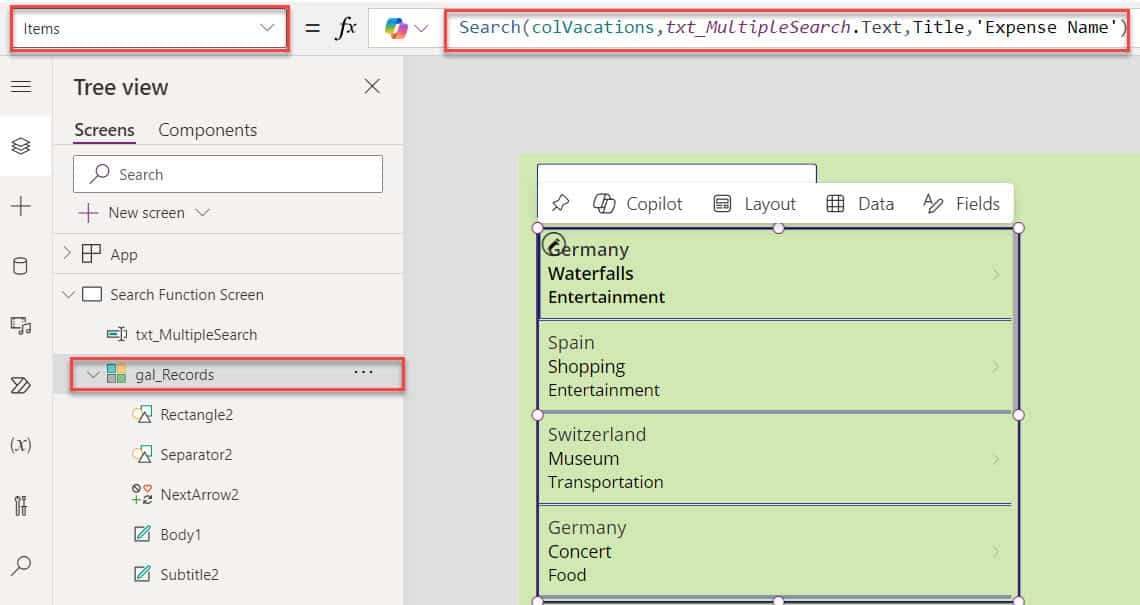Click the gallery edit pencil icon
This screenshot has width=1140, height=605.
(554, 243)
